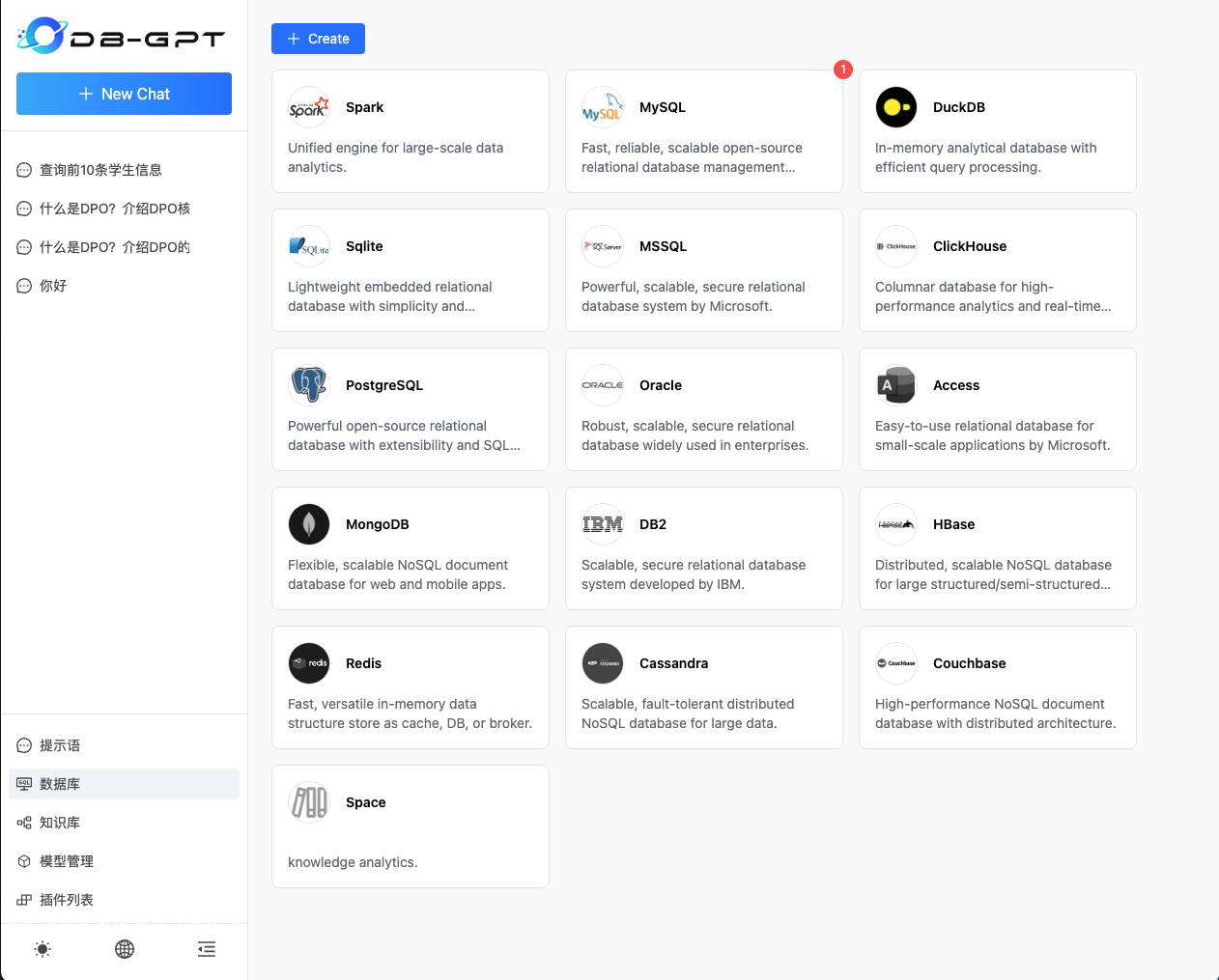Viewport: 1219px width, 980px height.
Task: Click the Oracle logo icon
Action: 603,385
